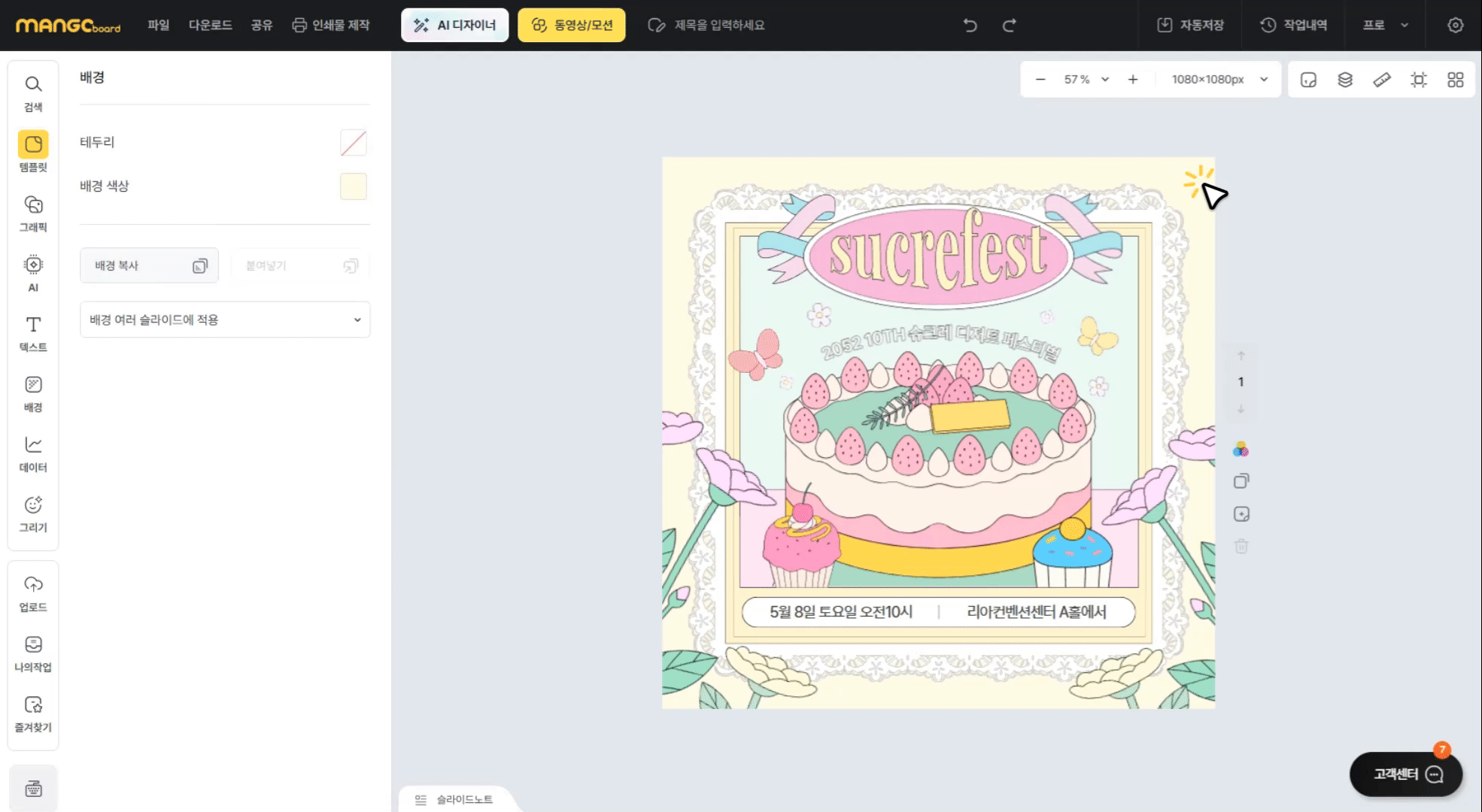Click the layers stack icon

click(1345, 80)
